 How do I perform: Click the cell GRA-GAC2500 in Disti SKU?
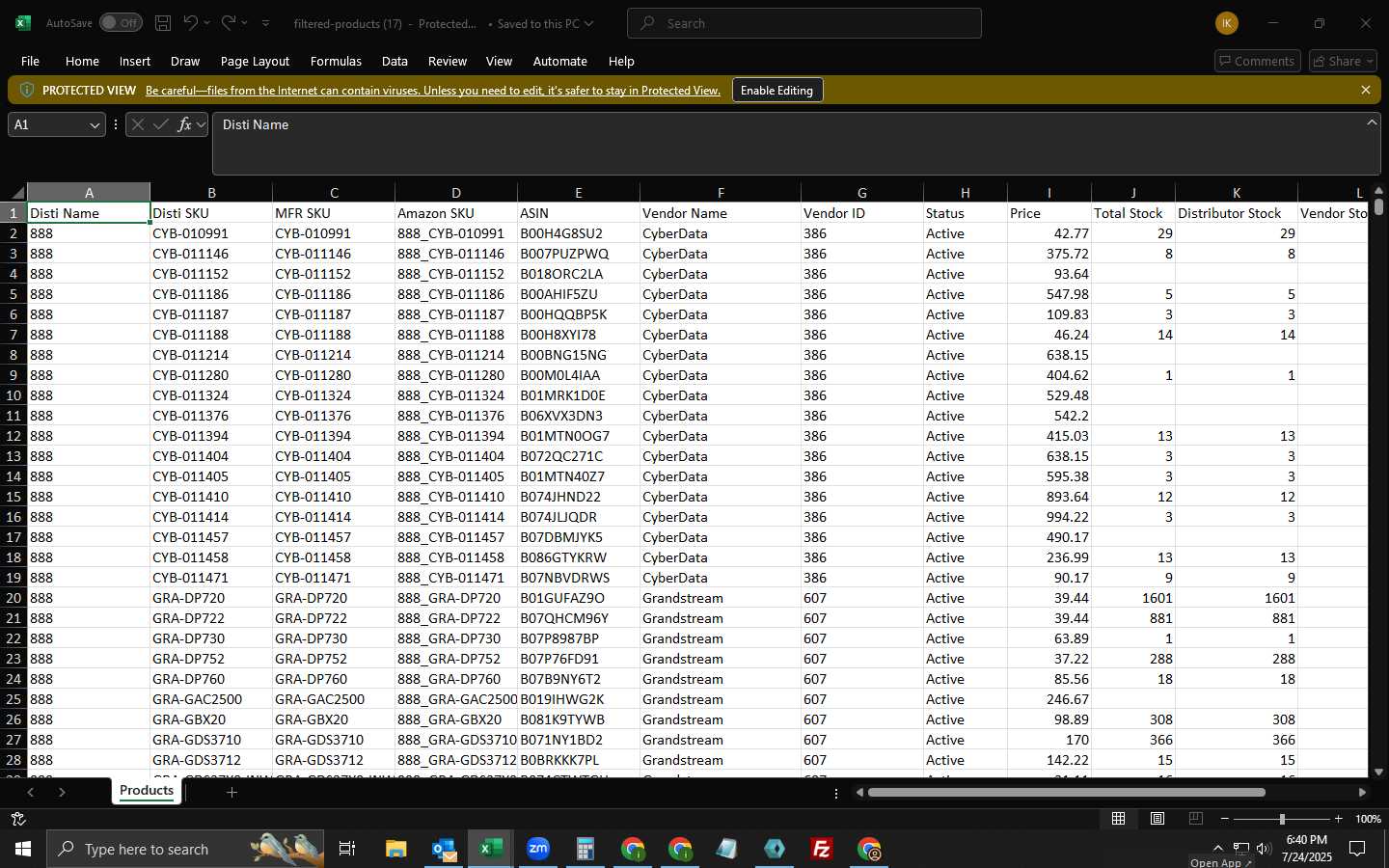point(210,699)
